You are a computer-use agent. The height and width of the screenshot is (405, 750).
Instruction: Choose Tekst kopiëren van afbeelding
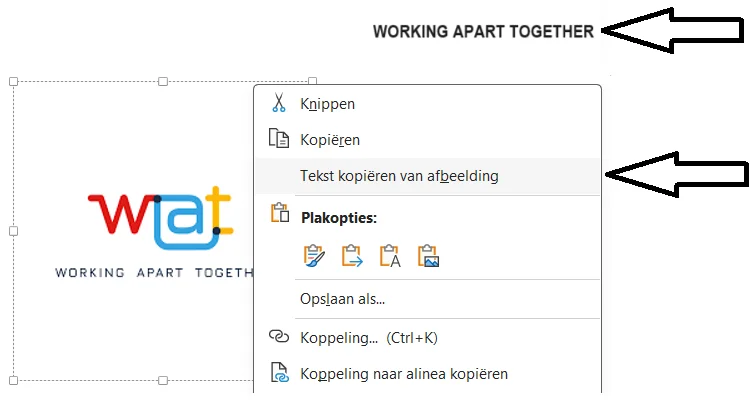click(x=399, y=176)
